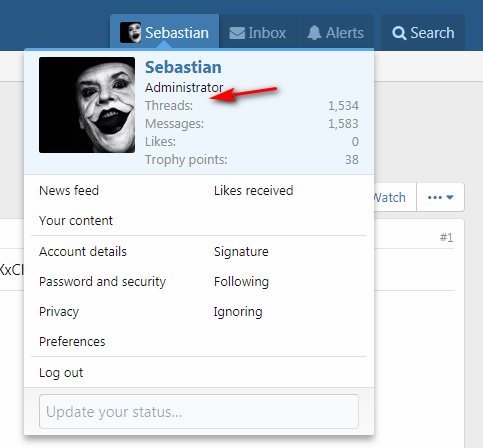Click the Search magnifier icon
The width and height of the screenshot is (483, 448).
[x=399, y=33]
